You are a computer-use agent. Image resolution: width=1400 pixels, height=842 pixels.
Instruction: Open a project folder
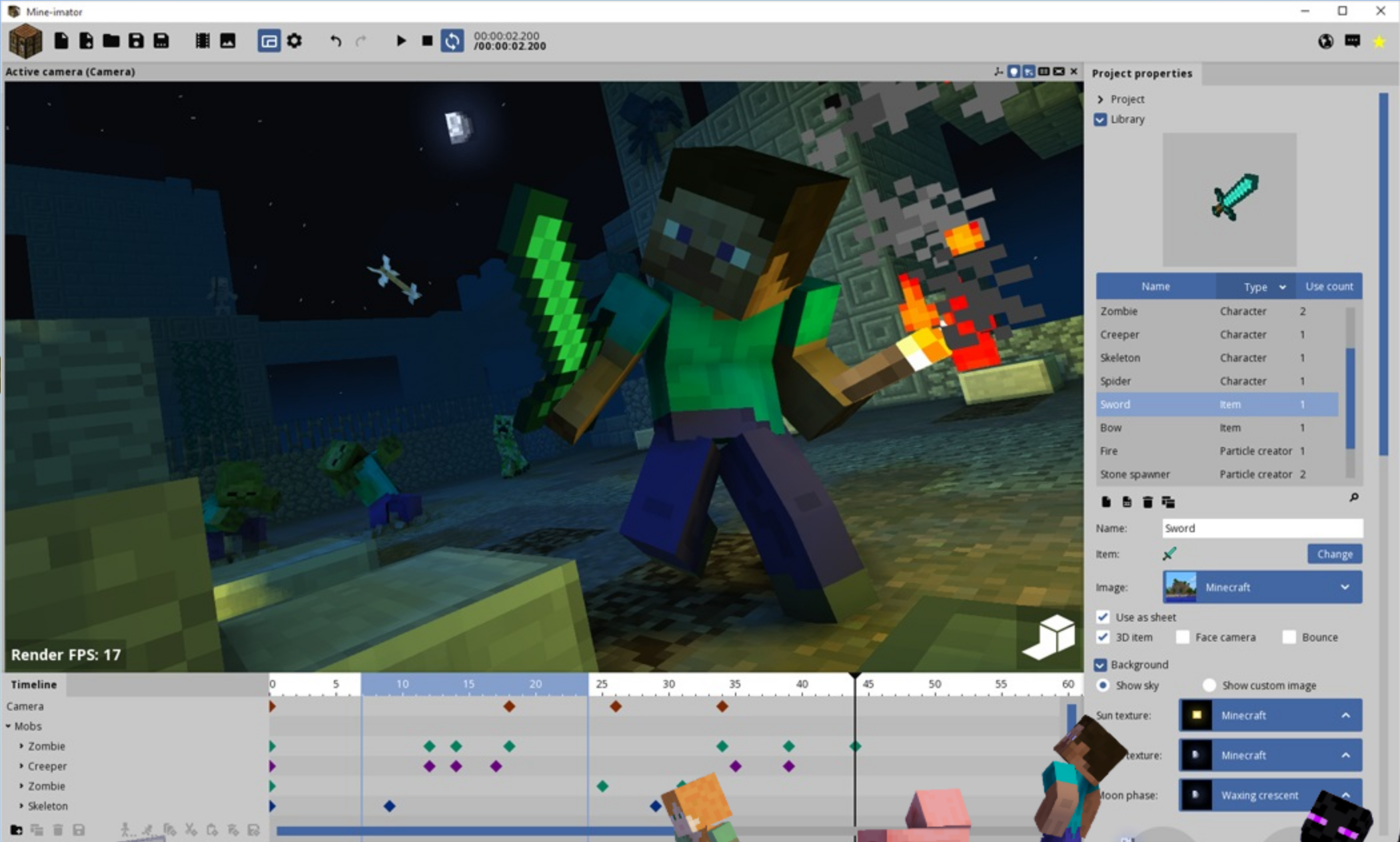(x=111, y=41)
